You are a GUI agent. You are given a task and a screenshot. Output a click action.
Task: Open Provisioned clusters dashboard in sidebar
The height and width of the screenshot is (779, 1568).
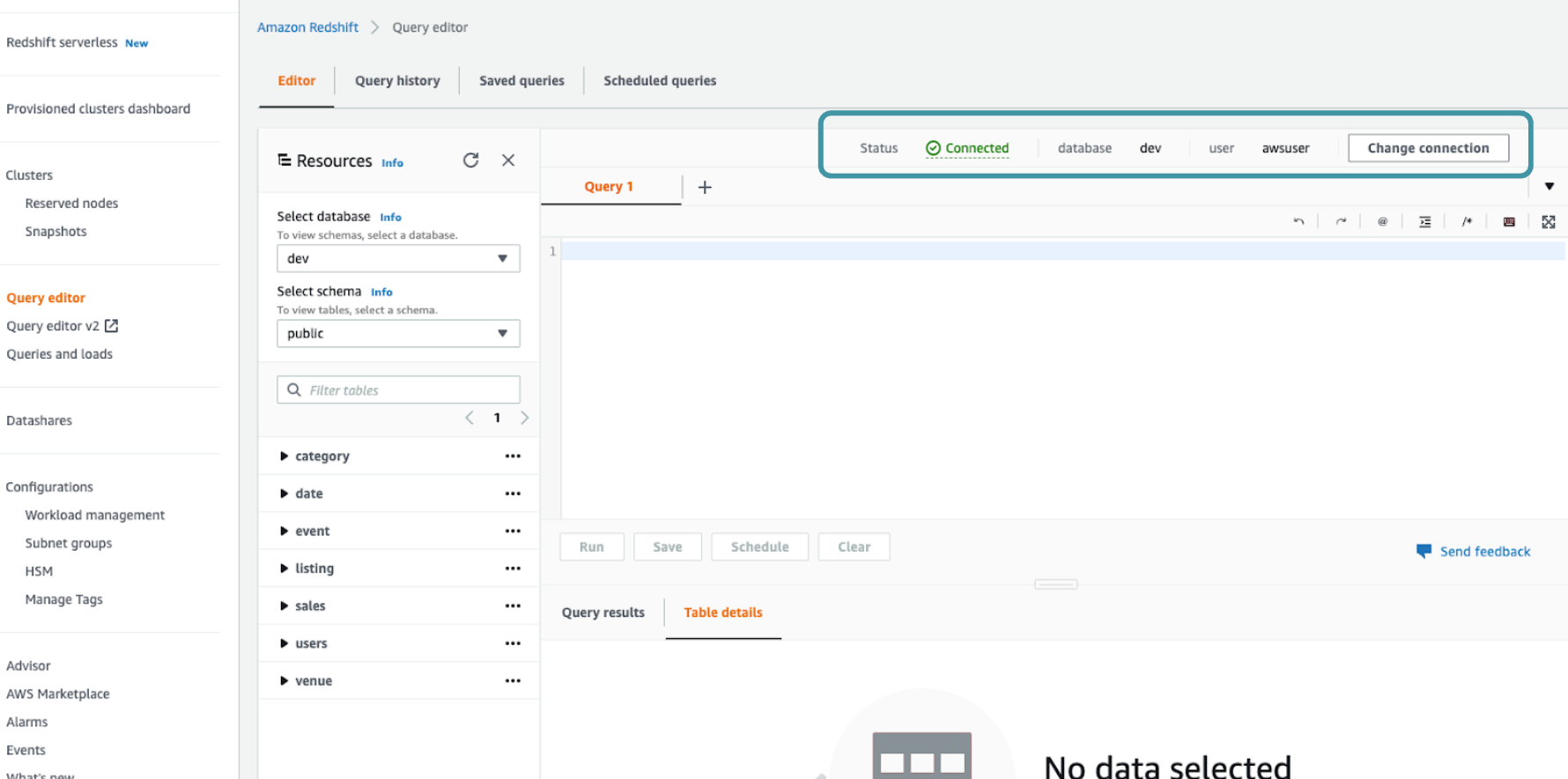(x=99, y=108)
